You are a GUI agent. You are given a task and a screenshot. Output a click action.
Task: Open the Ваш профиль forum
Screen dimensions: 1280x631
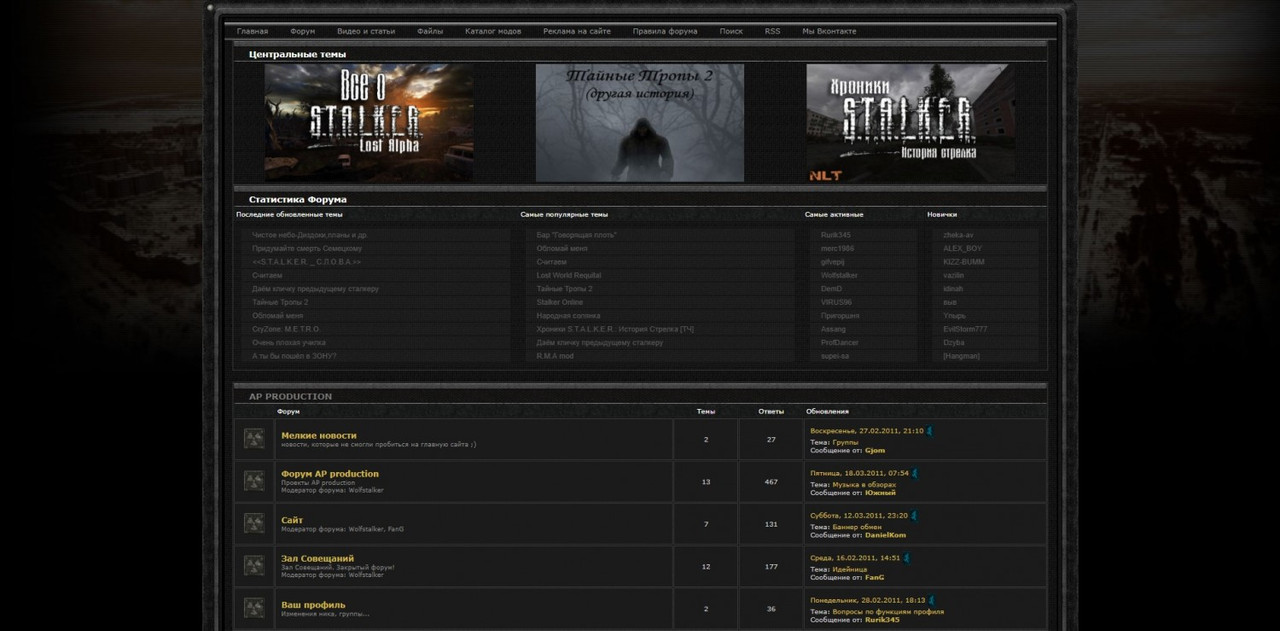click(313, 604)
